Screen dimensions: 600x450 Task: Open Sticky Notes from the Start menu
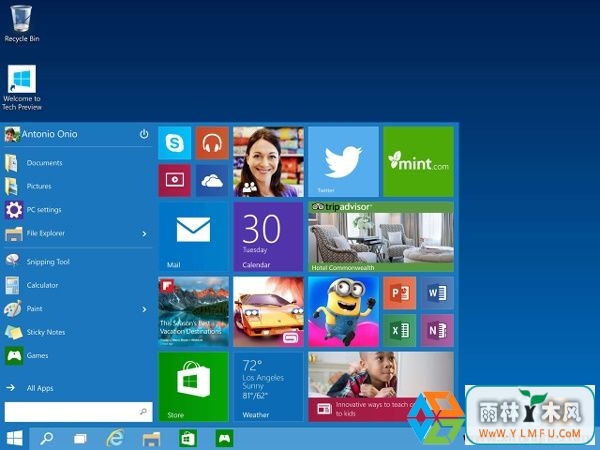(78, 332)
